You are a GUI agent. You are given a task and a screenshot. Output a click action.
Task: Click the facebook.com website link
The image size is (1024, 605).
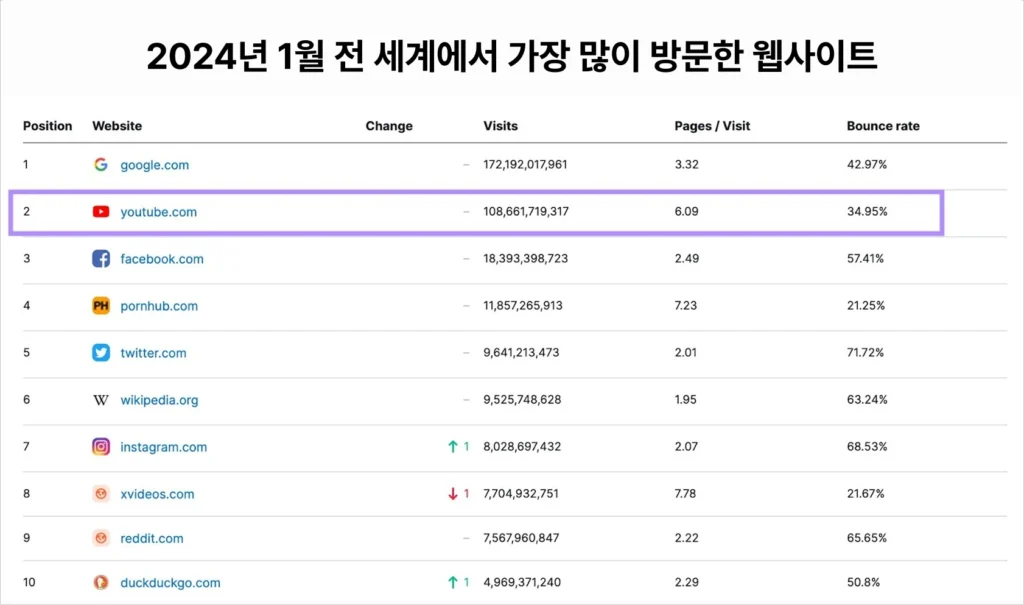pyautogui.click(x=161, y=259)
